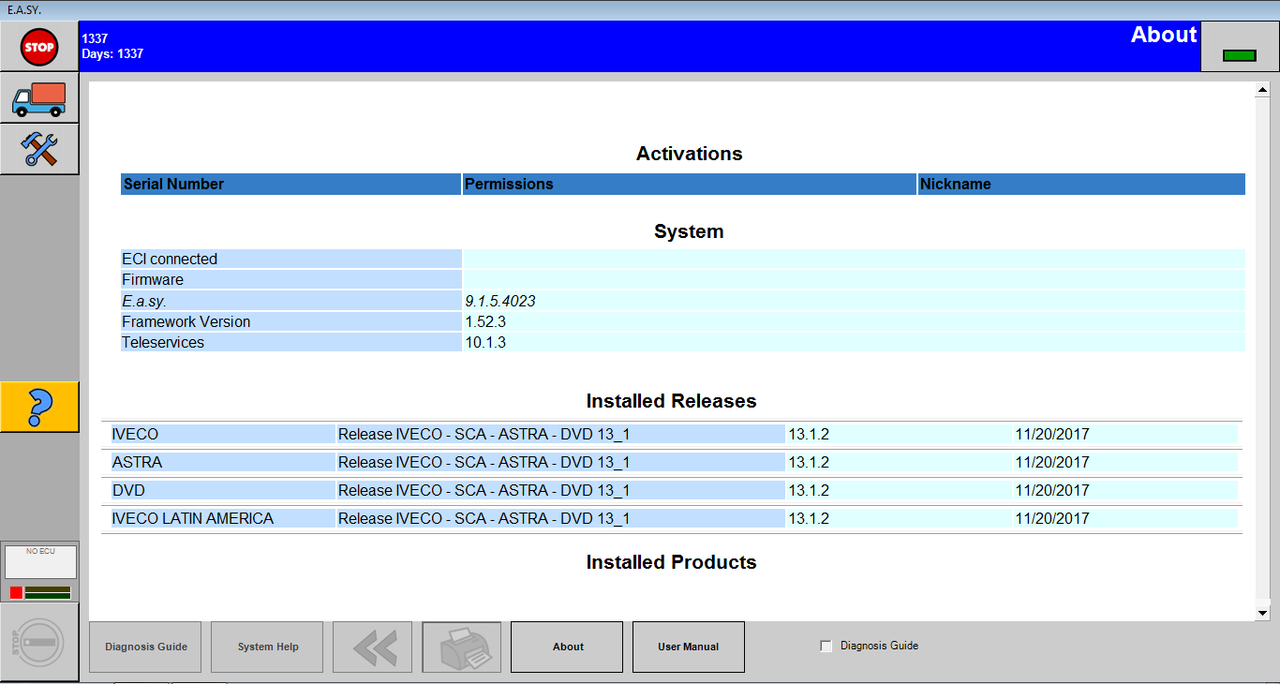This screenshot has width=1280, height=684.
Task: Click the Permissions column header
Action: (x=689, y=184)
